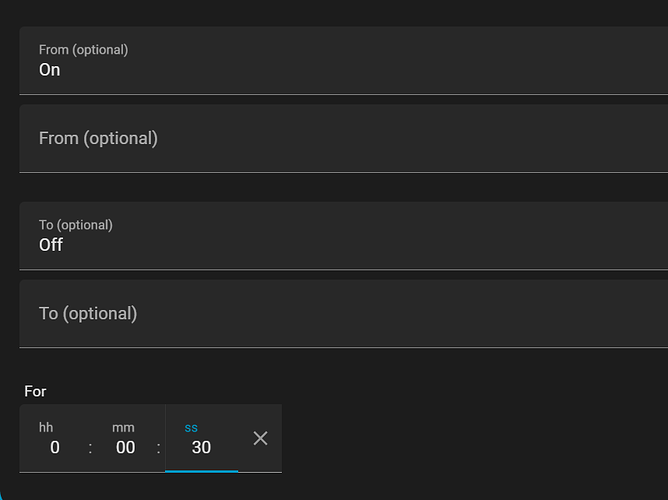
Task: Focus the hh hours input
Action: coord(54,439)
